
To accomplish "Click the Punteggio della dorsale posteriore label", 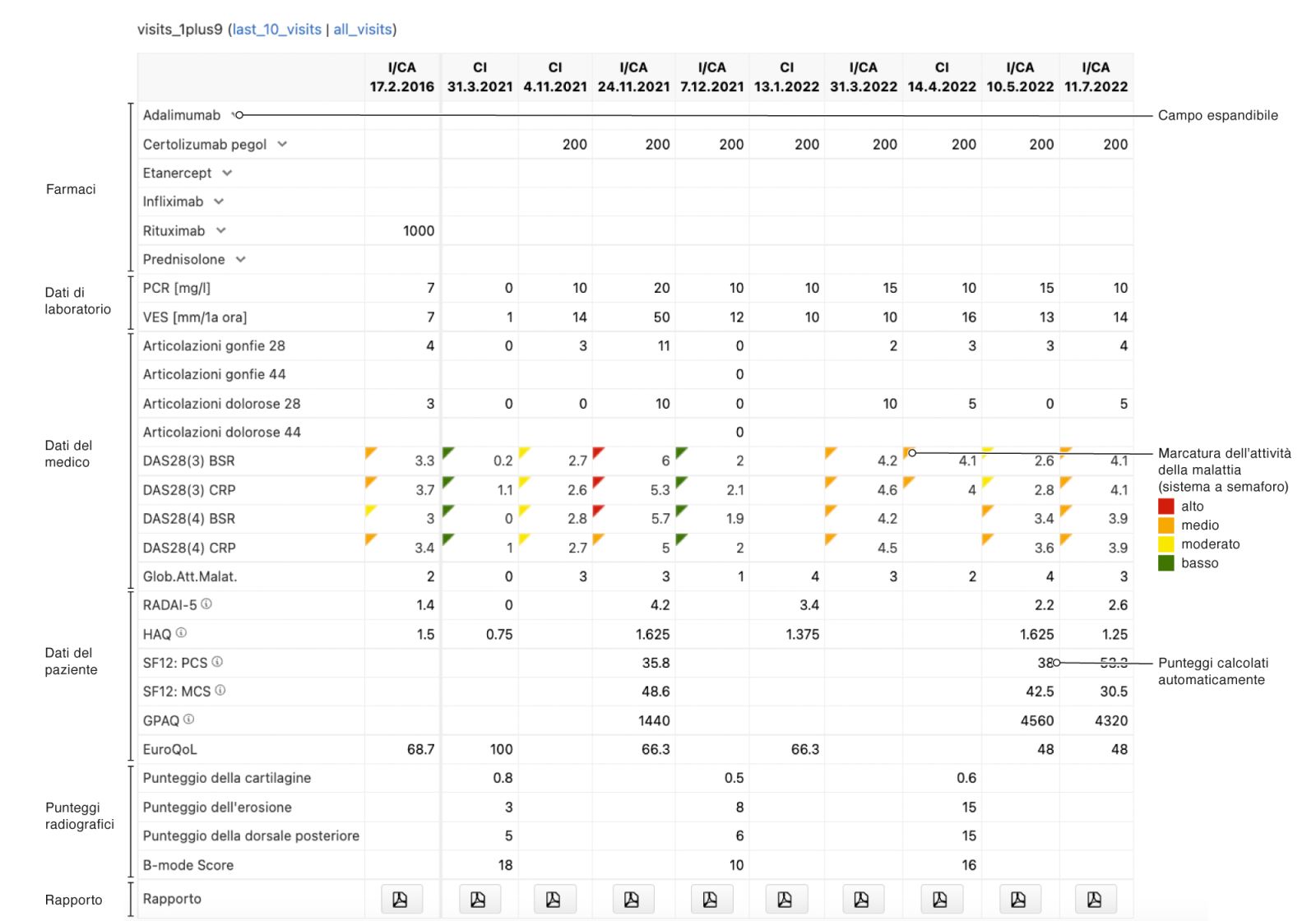I will [251, 835].
